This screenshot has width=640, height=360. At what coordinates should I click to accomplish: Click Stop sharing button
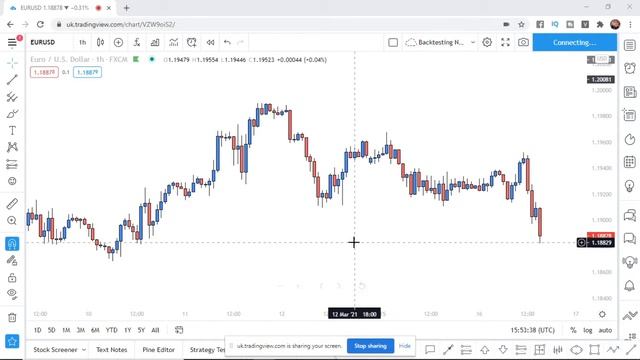click(x=370, y=346)
